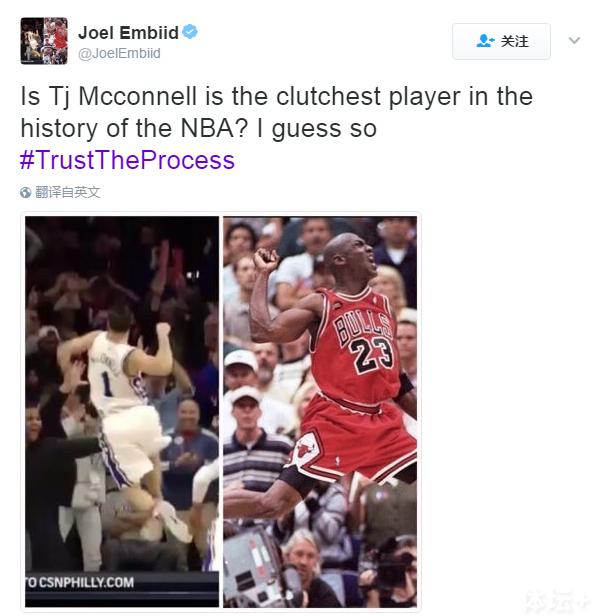
Task: Open the Joel Embiid display name link
Action: (x=128, y=33)
